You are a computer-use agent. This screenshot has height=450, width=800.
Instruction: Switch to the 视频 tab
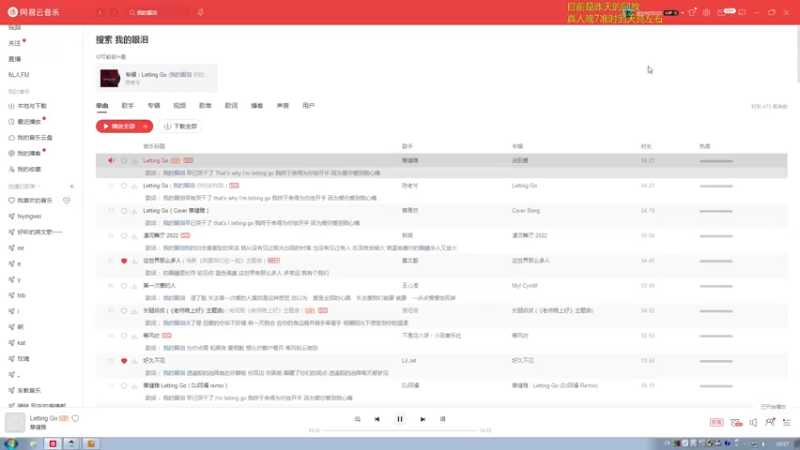tap(180, 106)
